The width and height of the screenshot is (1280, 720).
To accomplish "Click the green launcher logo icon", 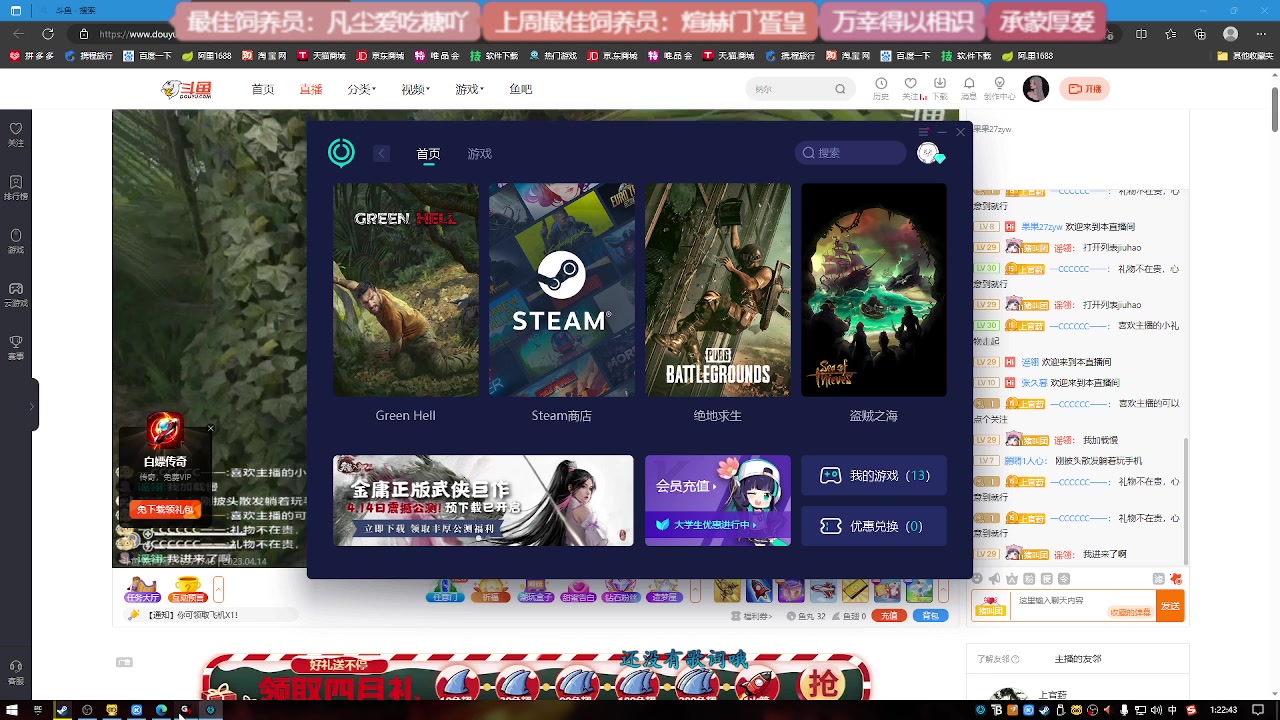I will [x=341, y=153].
